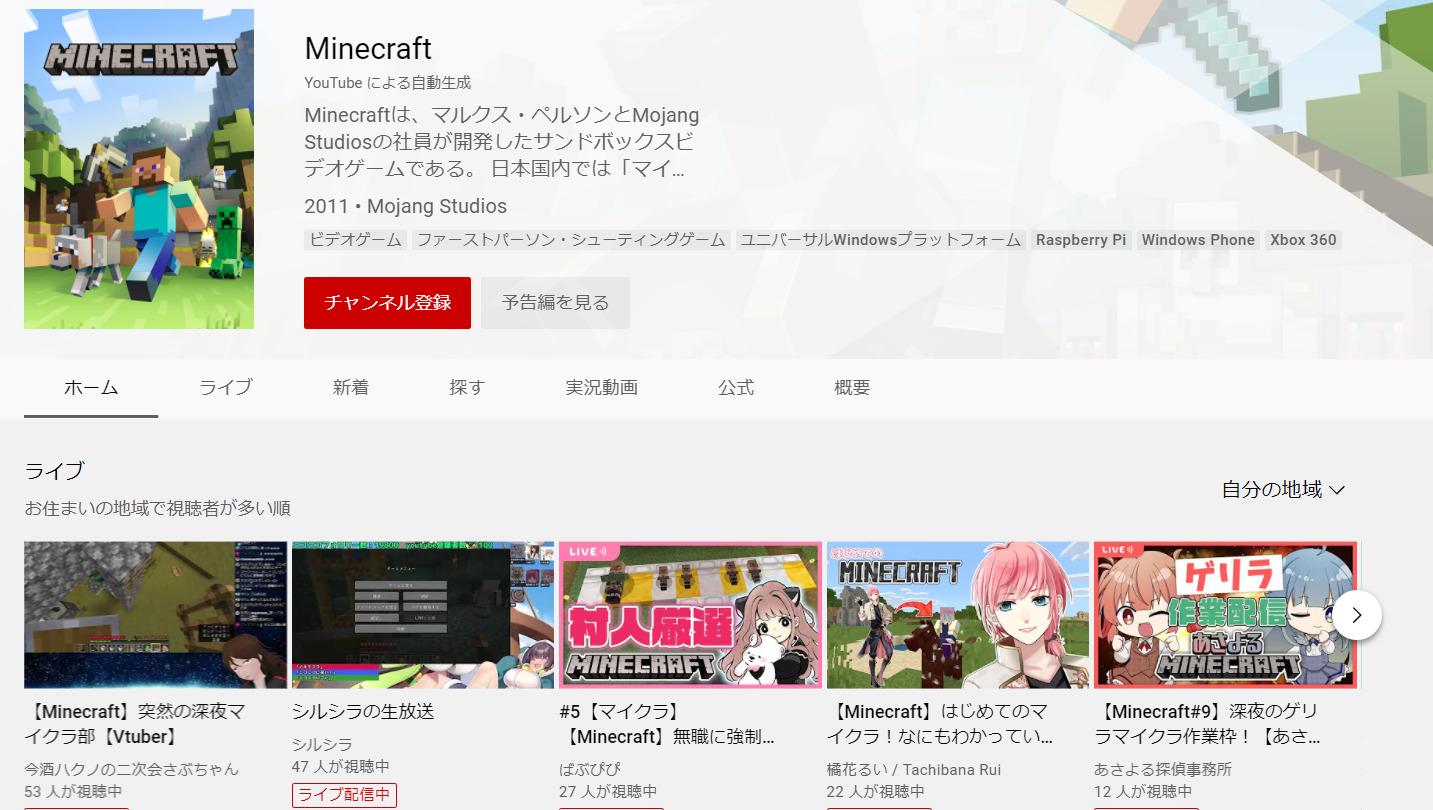Click the Xbox 360 tag
This screenshot has height=810, width=1433.
[x=1303, y=240]
